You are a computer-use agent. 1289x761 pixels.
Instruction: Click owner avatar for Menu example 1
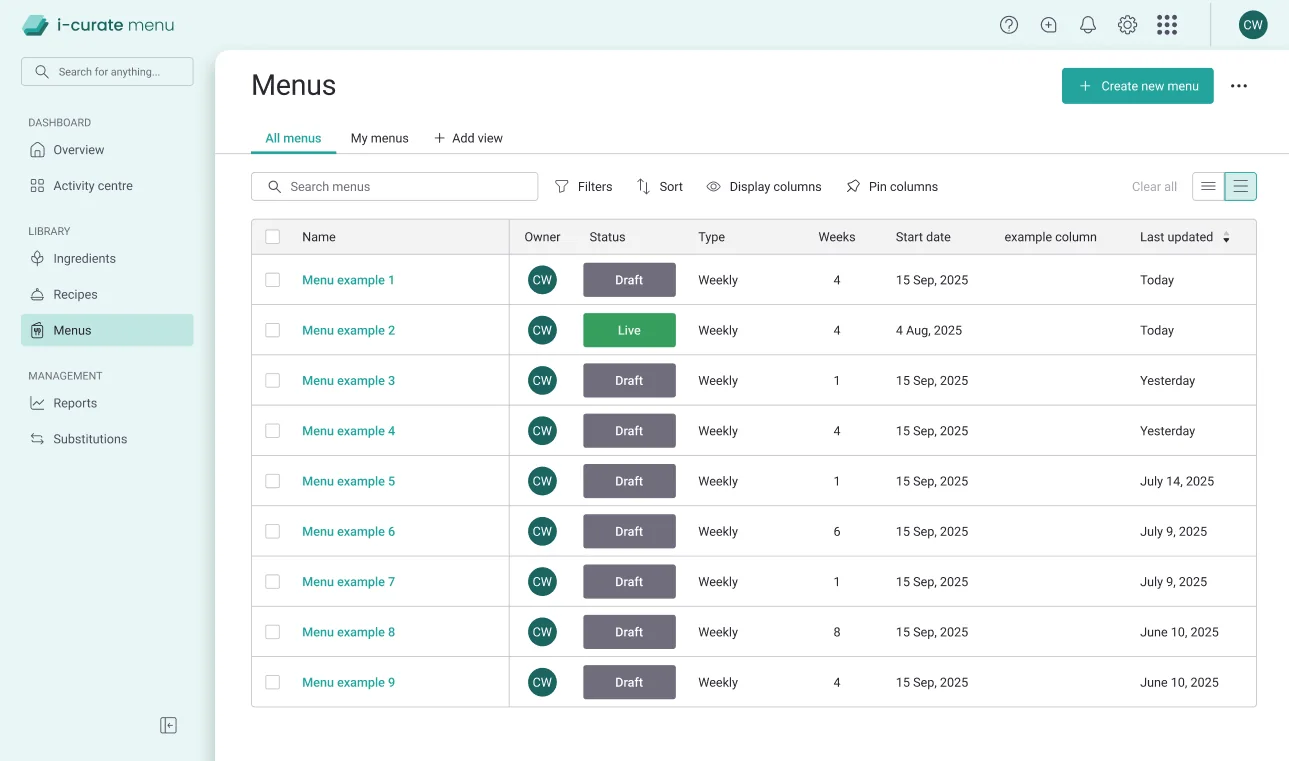[542, 280]
